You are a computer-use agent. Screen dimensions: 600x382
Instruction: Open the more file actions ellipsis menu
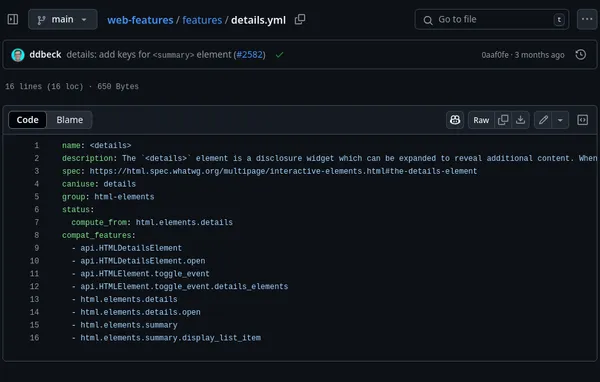click(x=587, y=19)
